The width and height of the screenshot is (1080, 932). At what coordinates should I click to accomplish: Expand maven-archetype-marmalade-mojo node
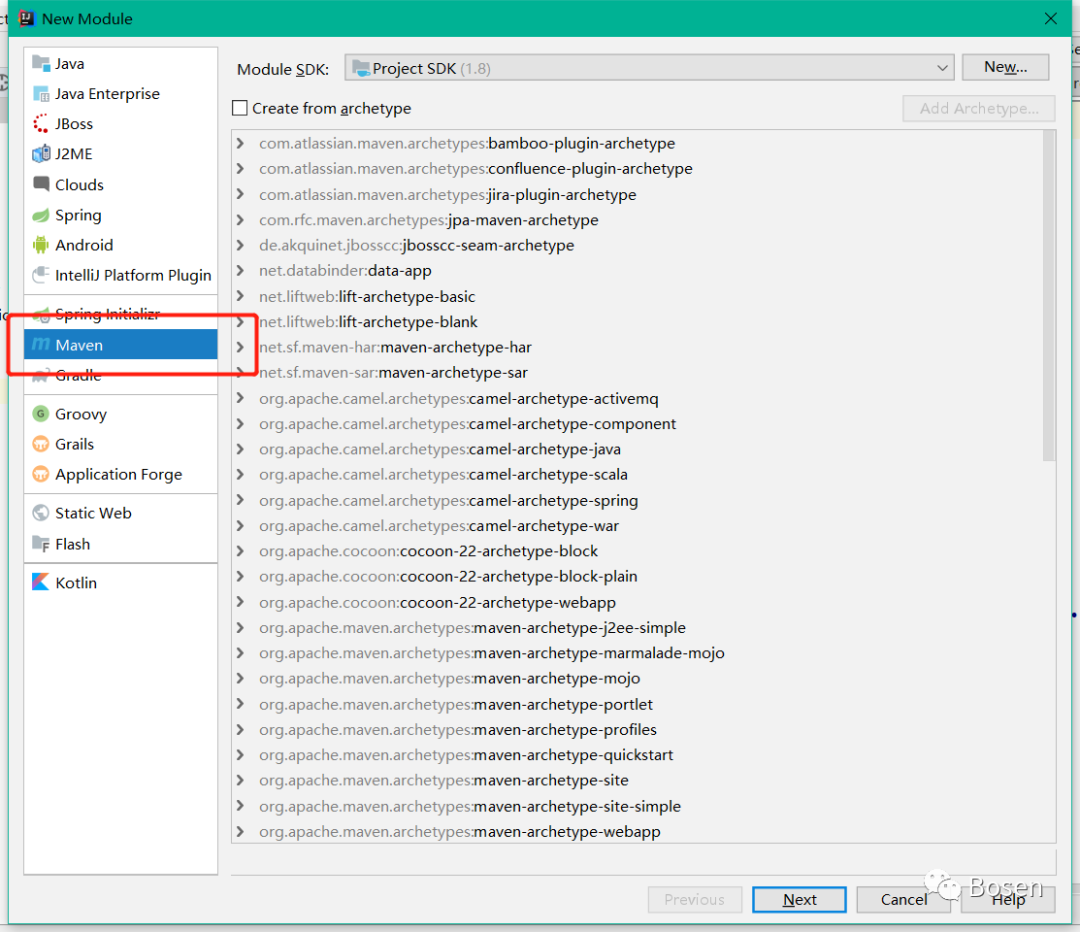[x=240, y=653]
